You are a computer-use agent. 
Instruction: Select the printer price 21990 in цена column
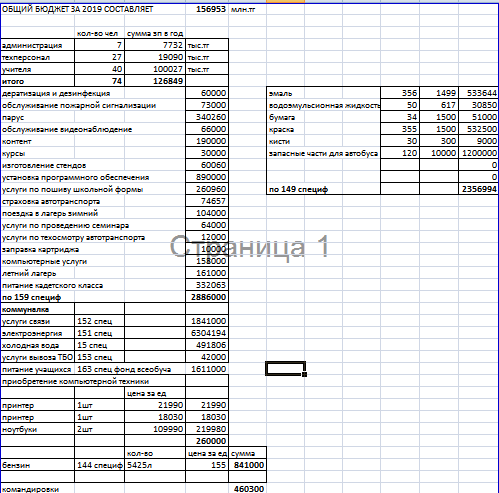[155, 405]
